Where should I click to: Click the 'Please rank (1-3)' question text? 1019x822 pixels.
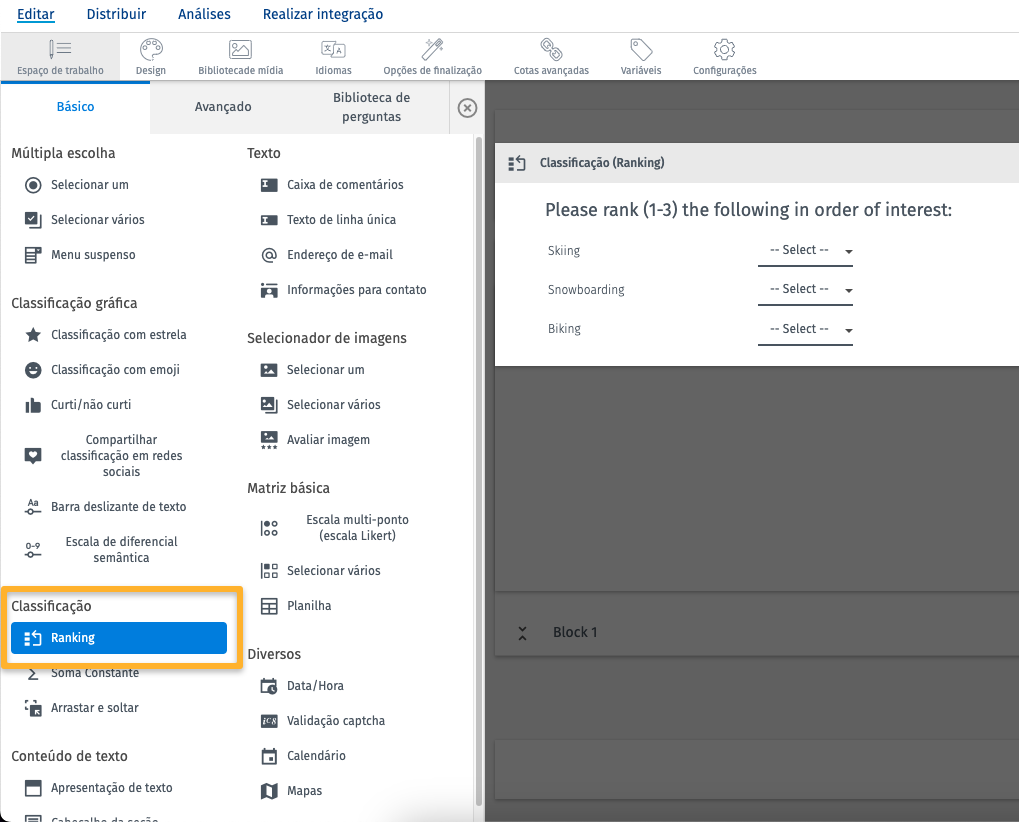(748, 210)
